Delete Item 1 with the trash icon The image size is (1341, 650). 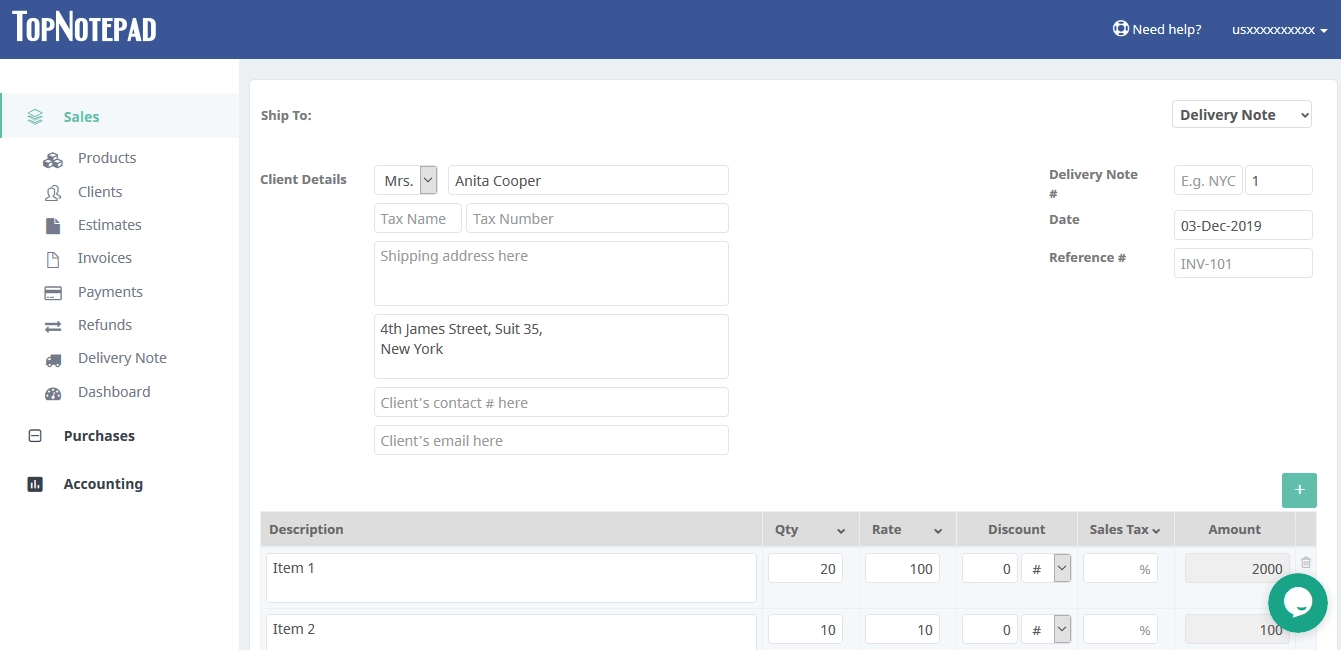[x=1305, y=562]
